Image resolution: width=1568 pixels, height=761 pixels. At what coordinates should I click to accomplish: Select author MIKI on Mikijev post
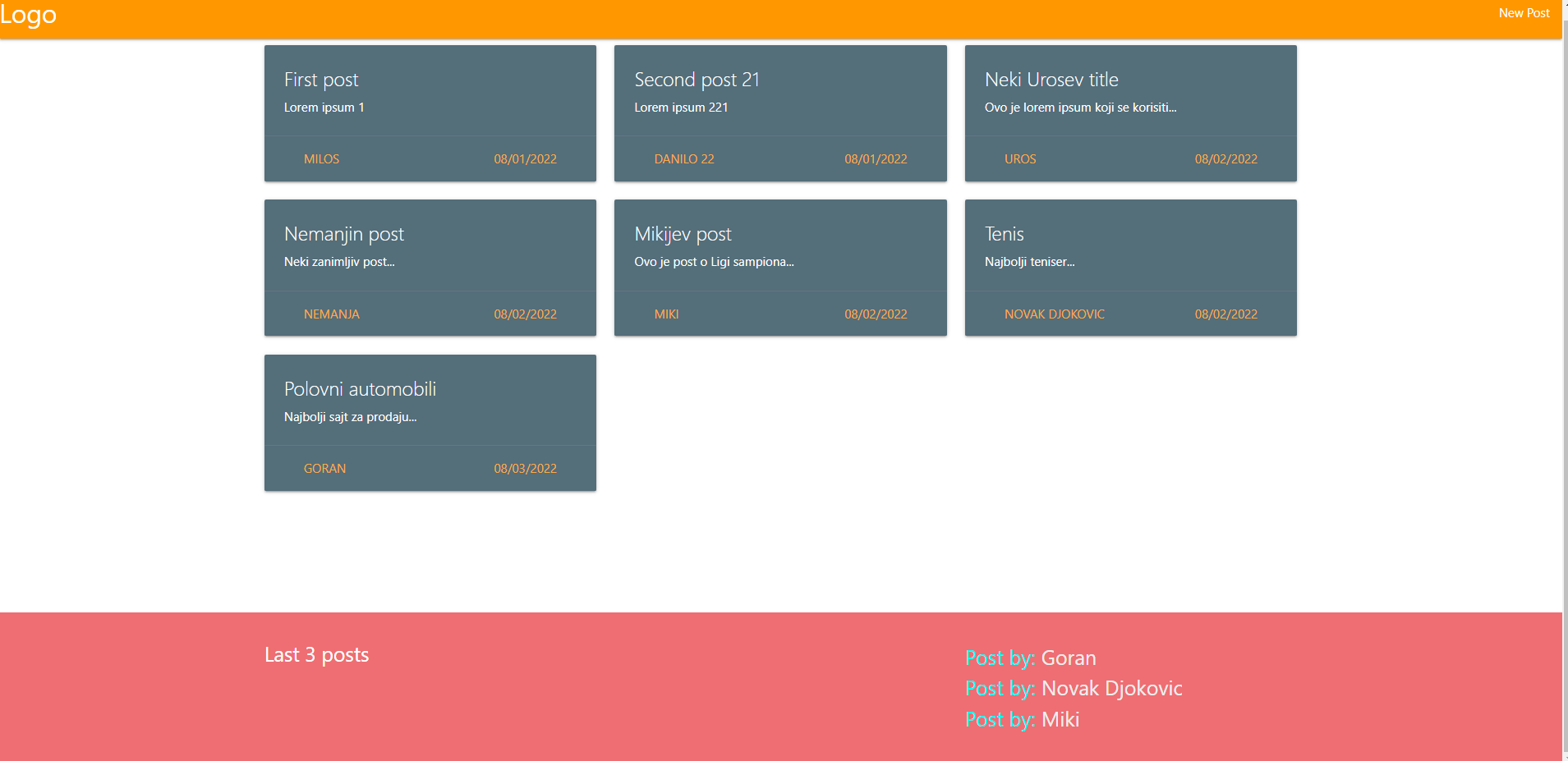(666, 314)
